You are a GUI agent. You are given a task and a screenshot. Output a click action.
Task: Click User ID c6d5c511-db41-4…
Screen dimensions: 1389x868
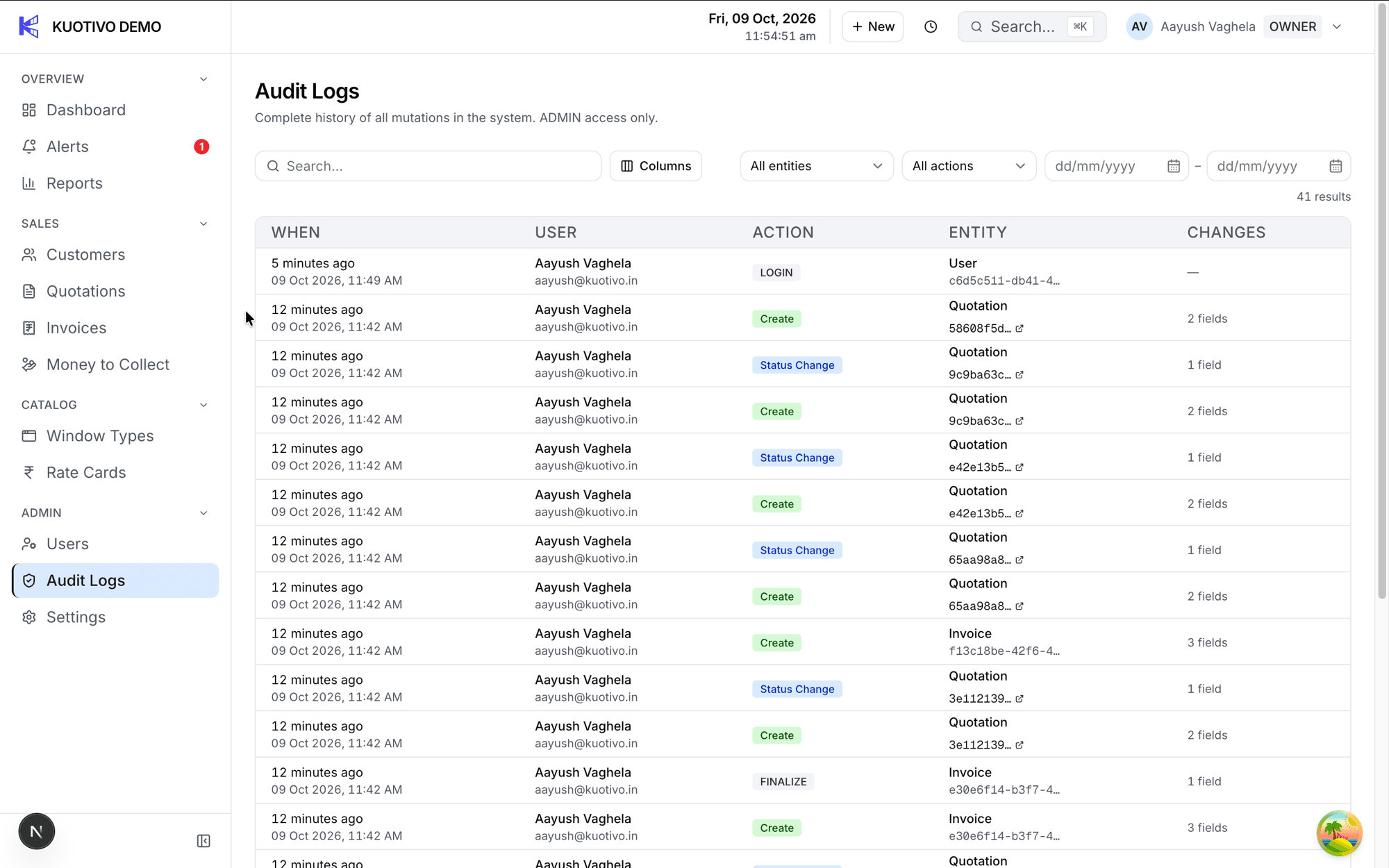point(1004,281)
